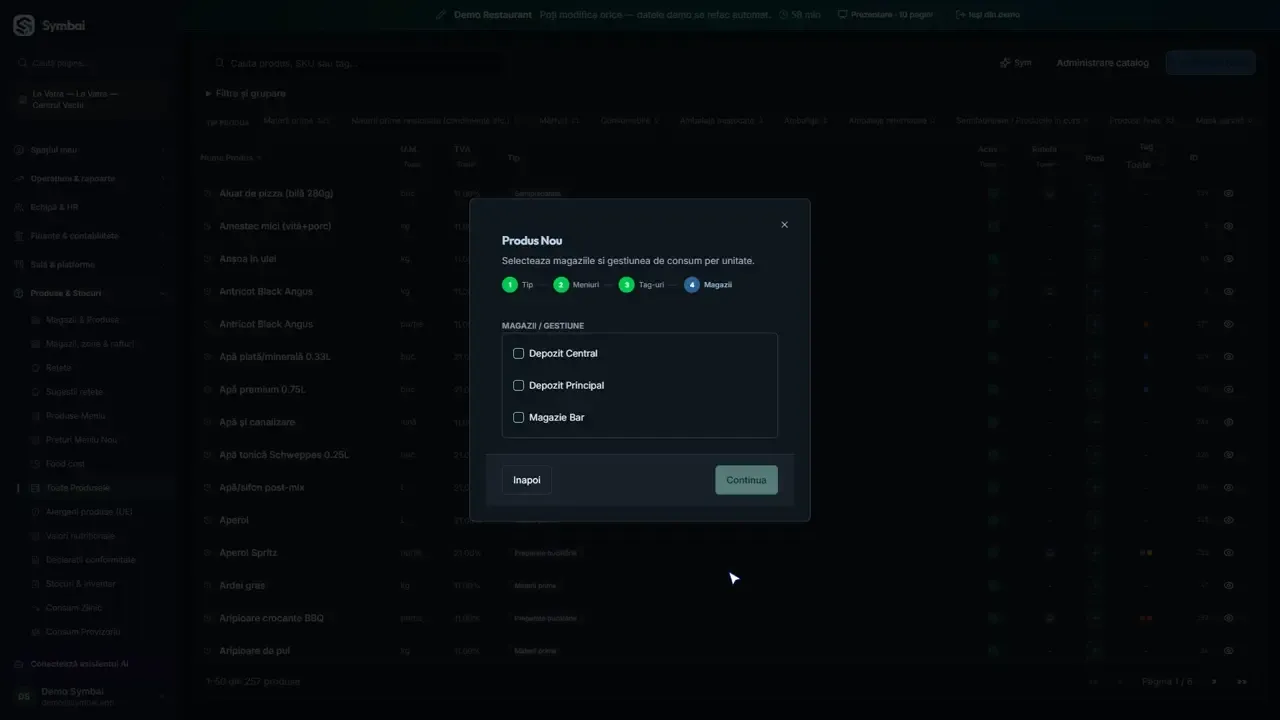Click the Consum Zilnic sidebar icon
This screenshot has height=720, width=1280.
[37, 608]
